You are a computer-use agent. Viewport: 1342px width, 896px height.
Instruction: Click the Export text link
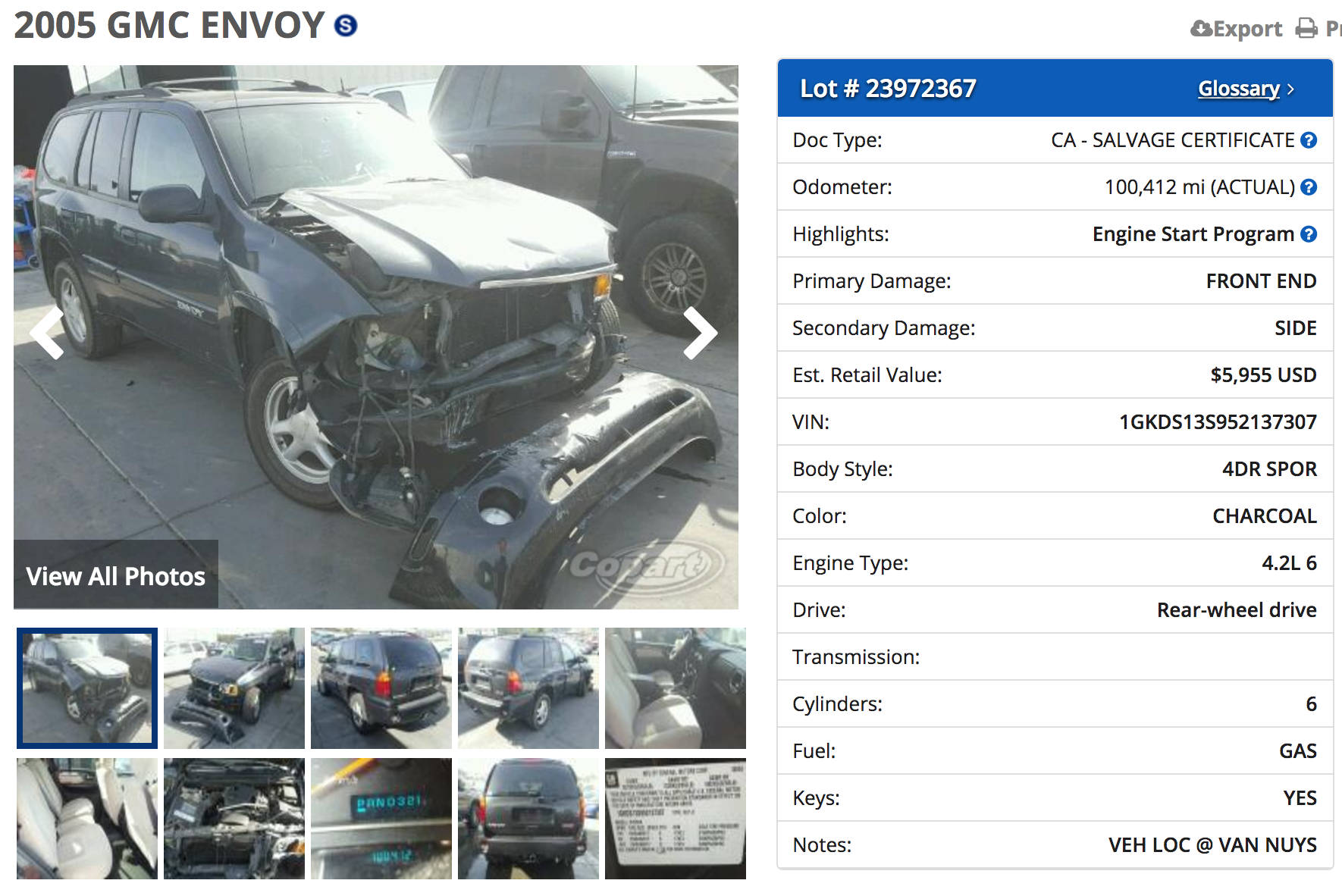click(1248, 29)
